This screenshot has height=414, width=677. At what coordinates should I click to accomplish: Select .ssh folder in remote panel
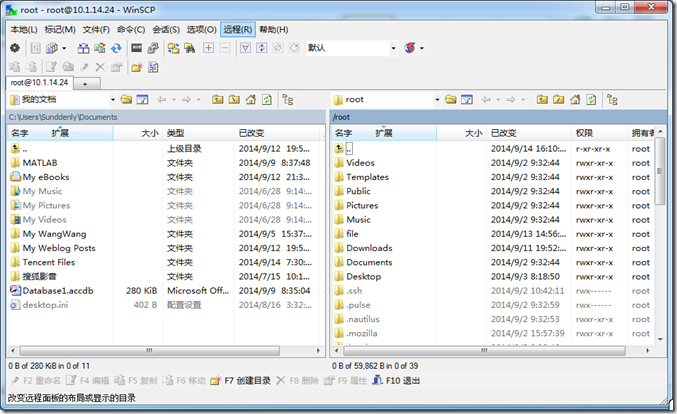[x=354, y=291]
